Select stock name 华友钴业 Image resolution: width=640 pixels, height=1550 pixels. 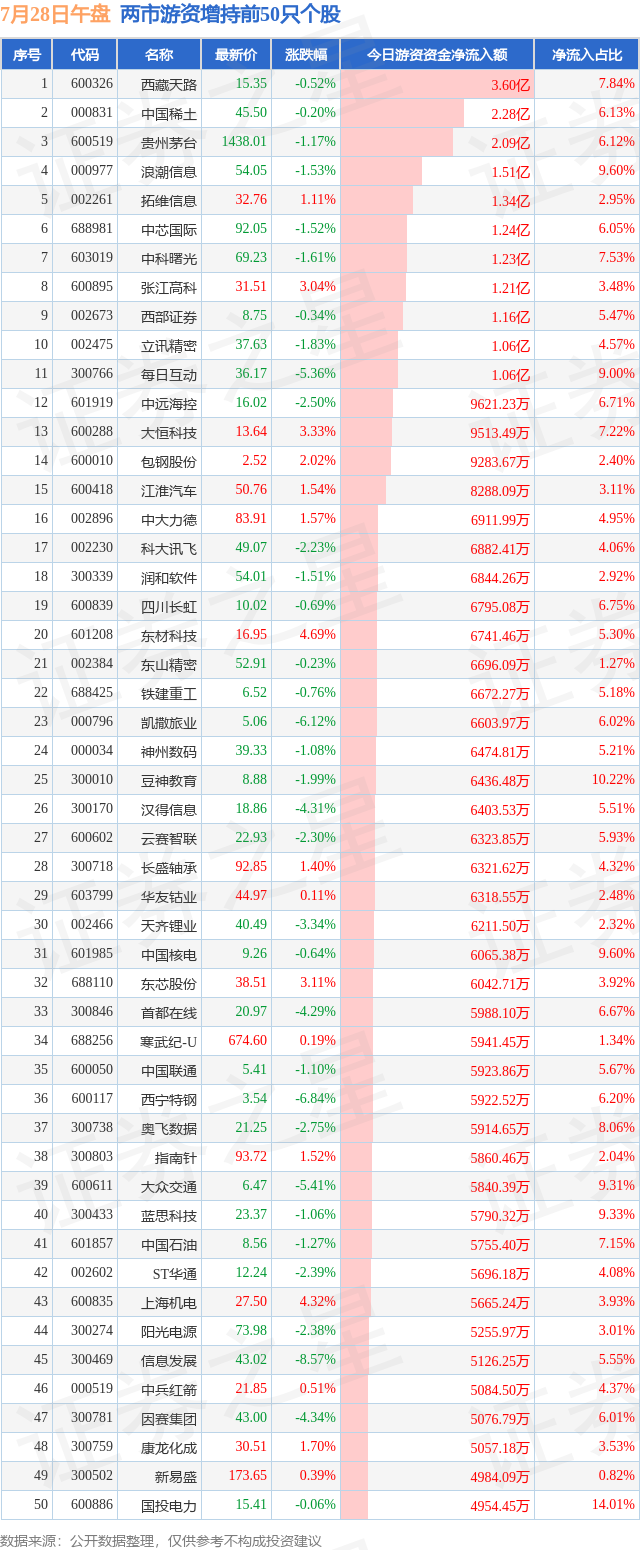169,897
